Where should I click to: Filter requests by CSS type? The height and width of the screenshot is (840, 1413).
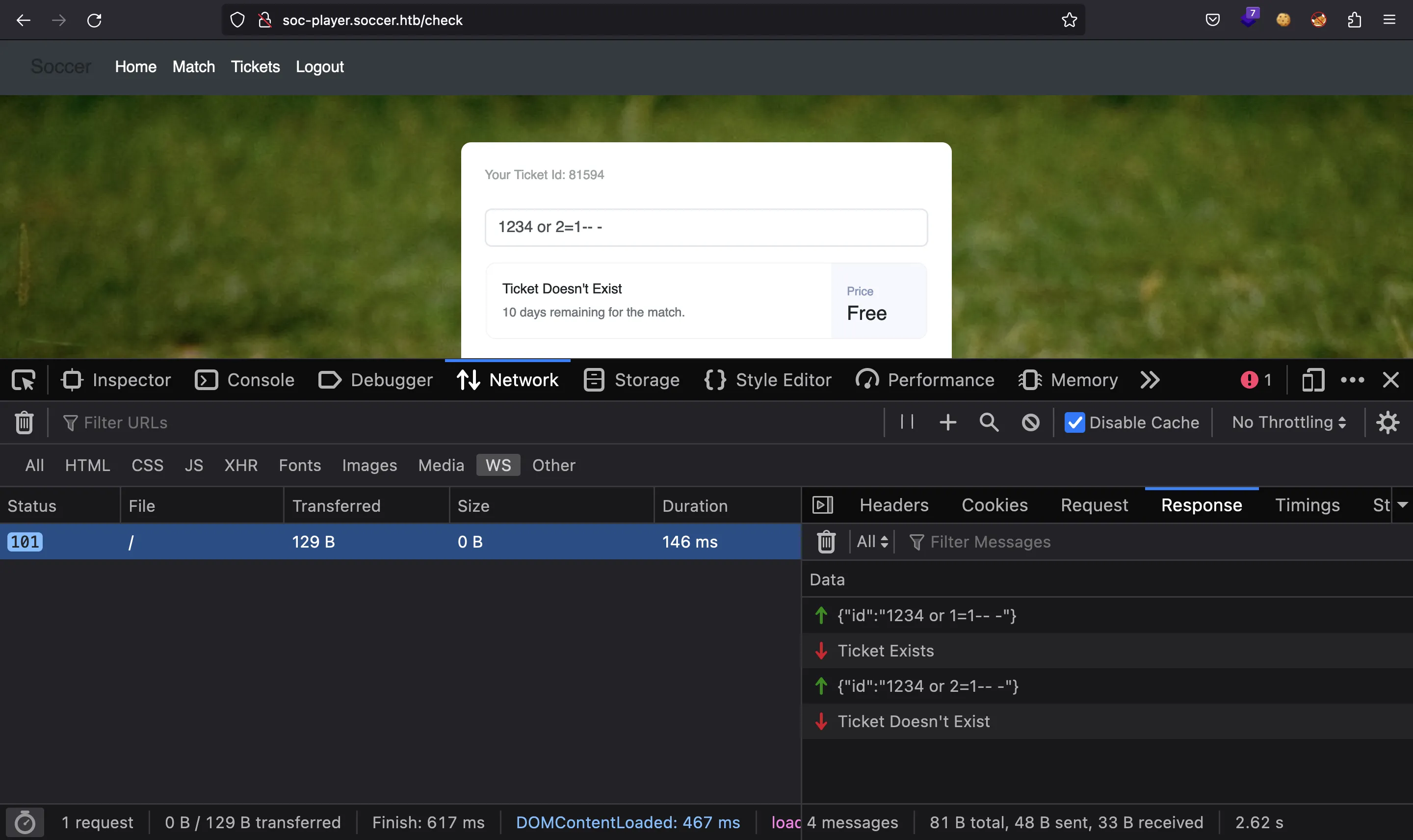(147, 465)
